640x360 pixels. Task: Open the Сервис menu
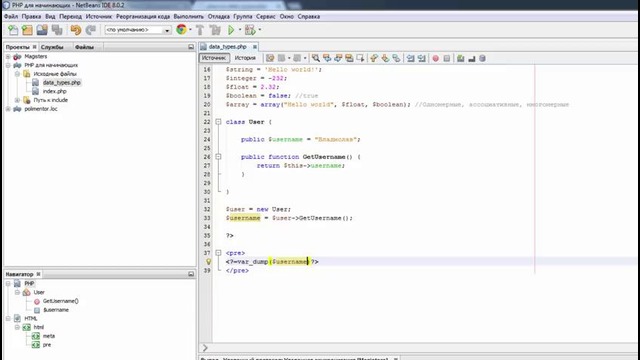click(x=266, y=16)
